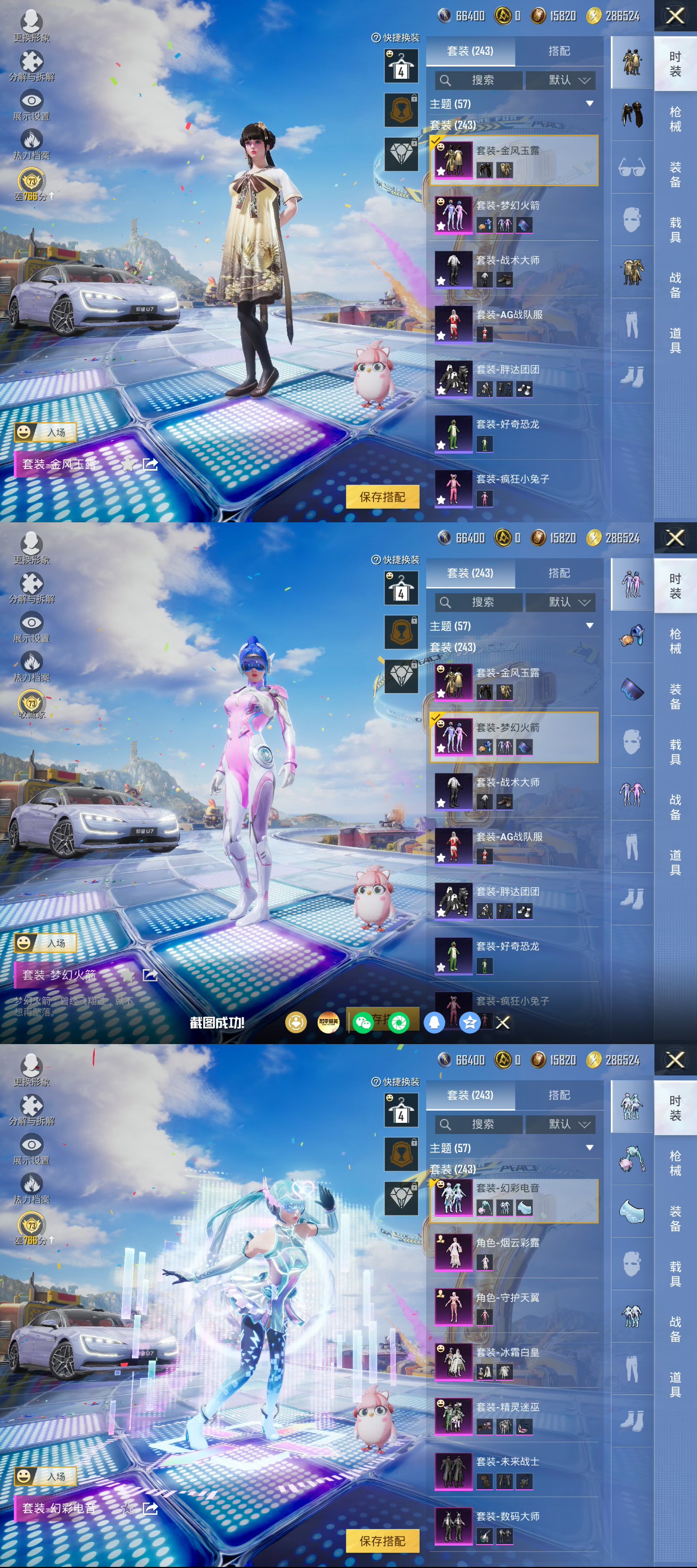Select pants category icon in bottom screenshot
Screen dimensions: 697x1568
(x=631, y=1369)
